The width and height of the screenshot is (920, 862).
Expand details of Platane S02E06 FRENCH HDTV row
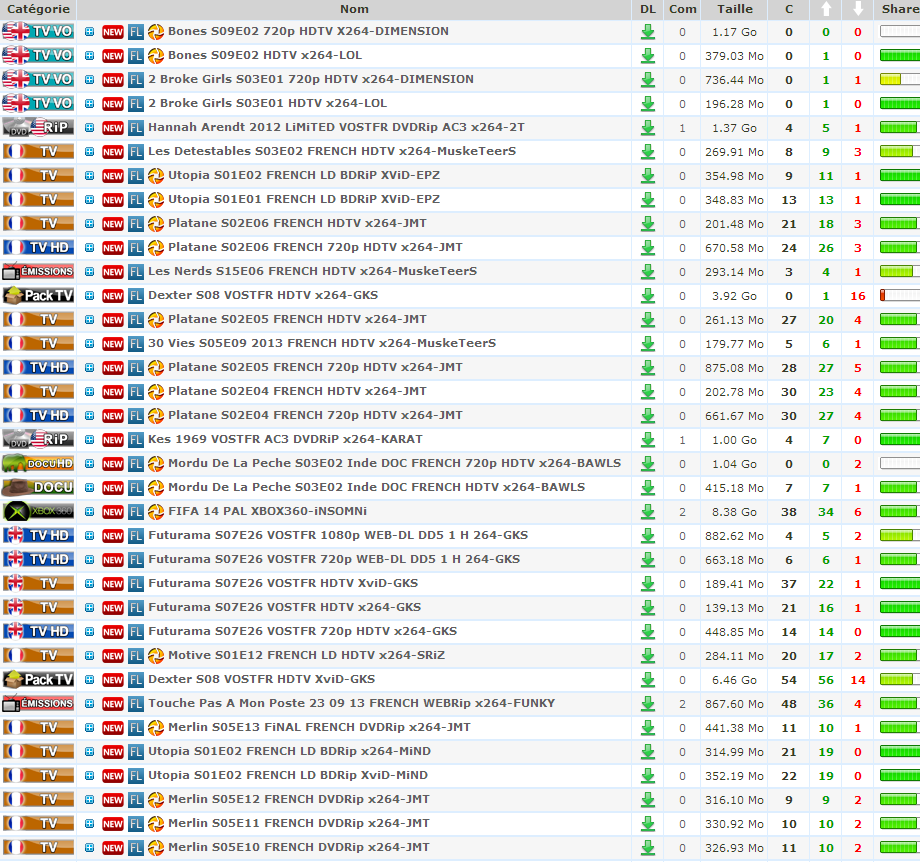coord(89,224)
